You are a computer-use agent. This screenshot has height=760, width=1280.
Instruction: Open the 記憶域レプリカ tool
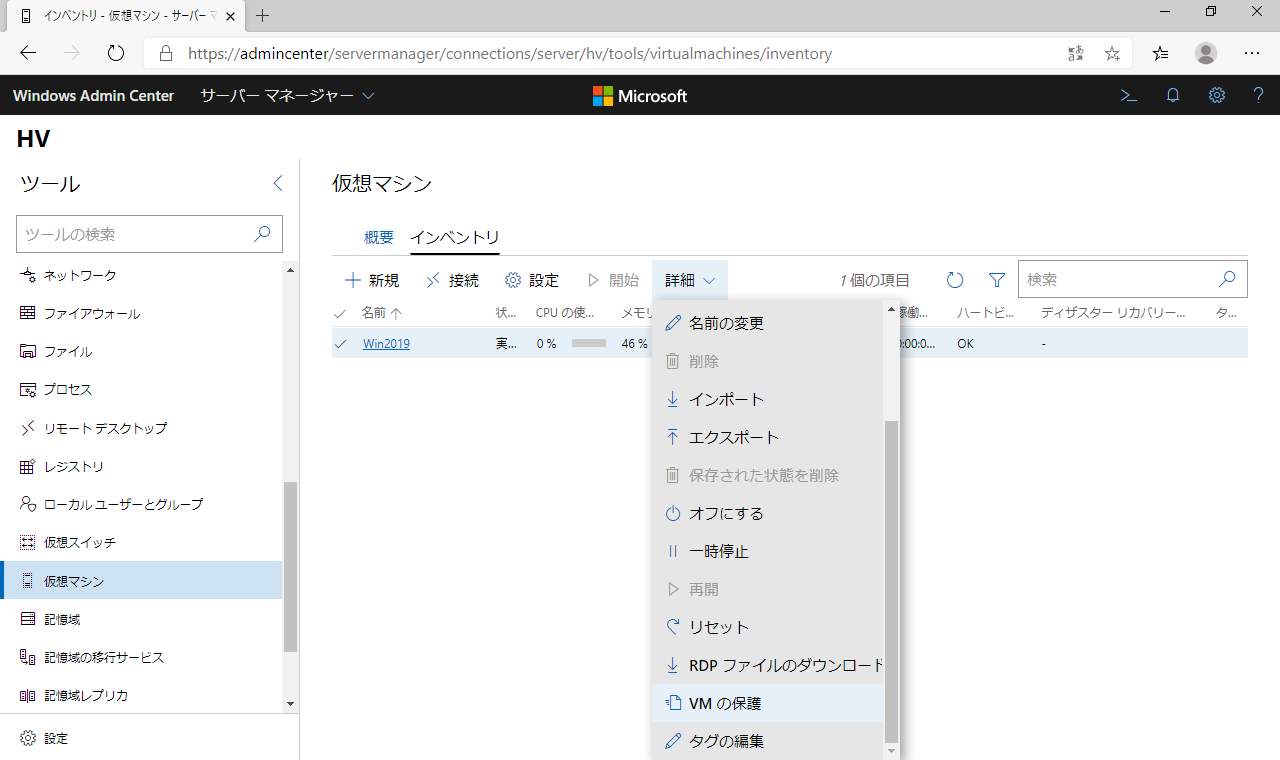click(141, 695)
